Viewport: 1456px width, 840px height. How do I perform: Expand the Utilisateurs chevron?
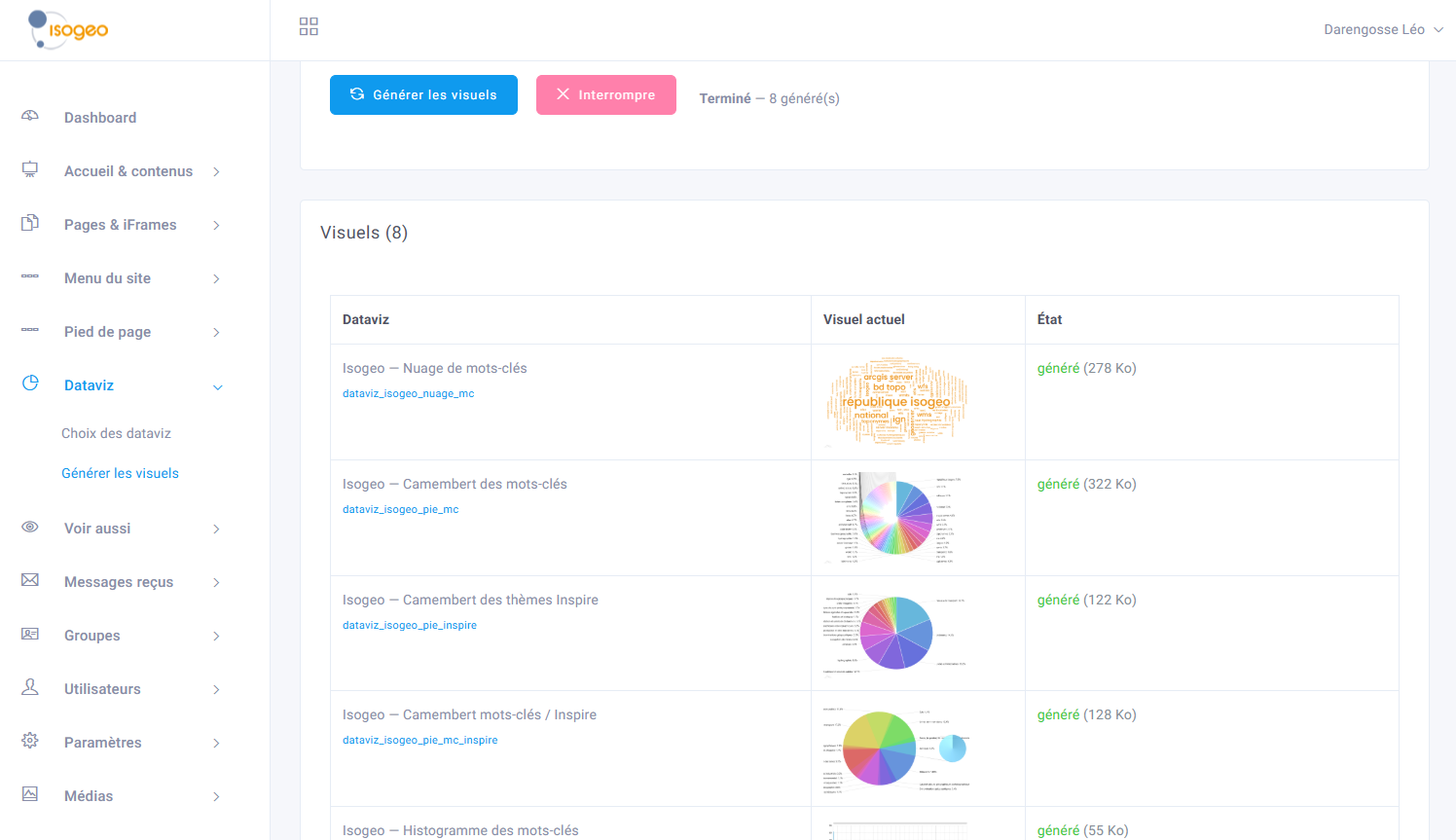216,690
